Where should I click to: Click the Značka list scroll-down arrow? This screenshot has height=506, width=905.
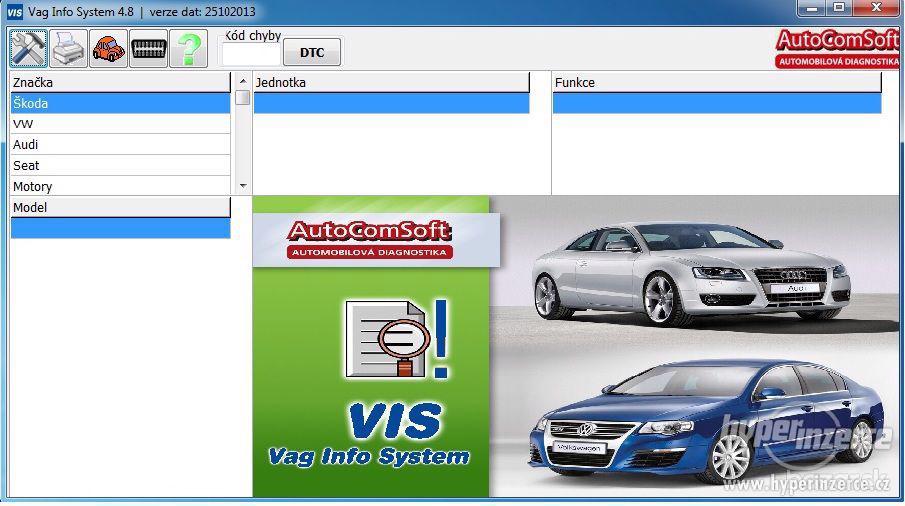pos(243,186)
